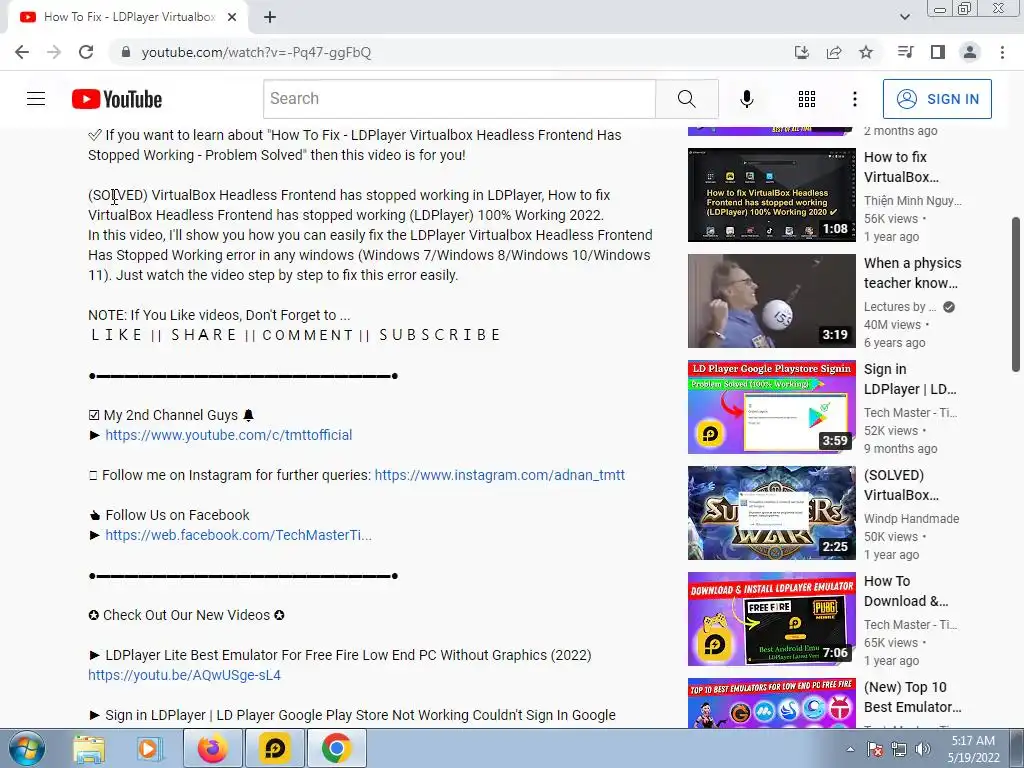Open Download & Install LDPlayer Emulator thumbnail
The height and width of the screenshot is (768, 1024).
pos(771,618)
